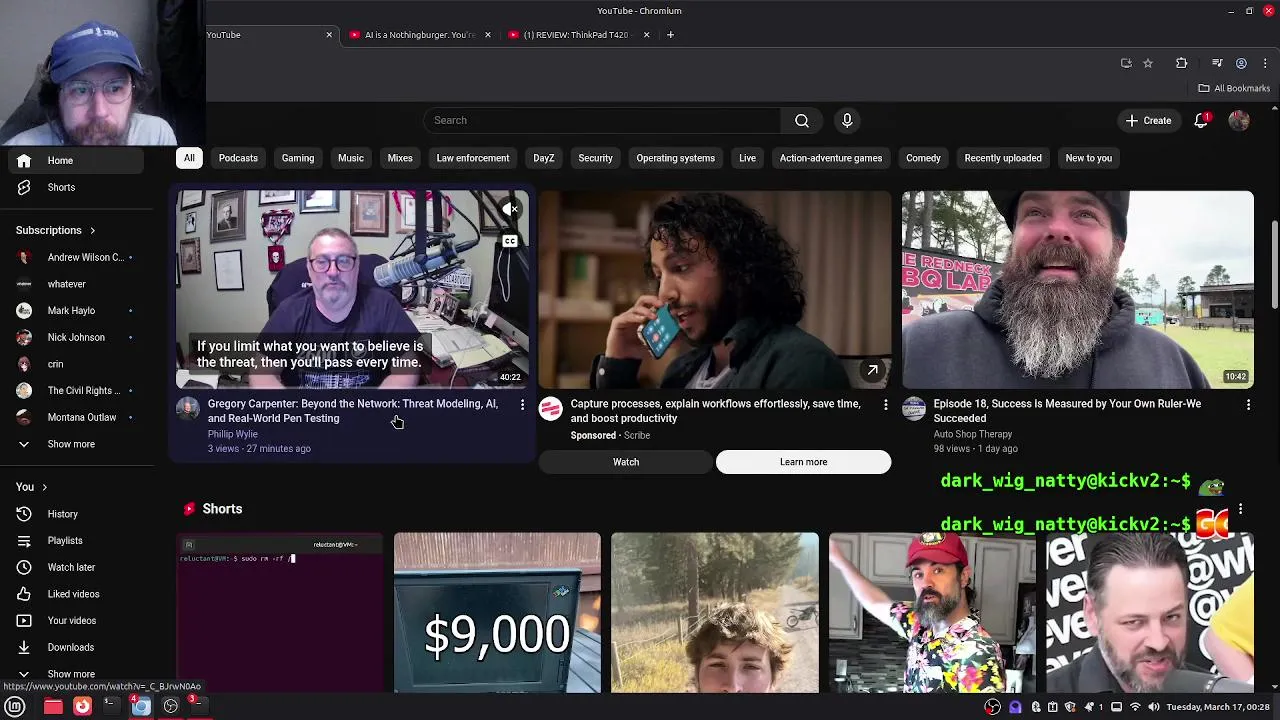Open Downloads in the sidebar
This screenshot has width=1280, height=720.
point(70,647)
